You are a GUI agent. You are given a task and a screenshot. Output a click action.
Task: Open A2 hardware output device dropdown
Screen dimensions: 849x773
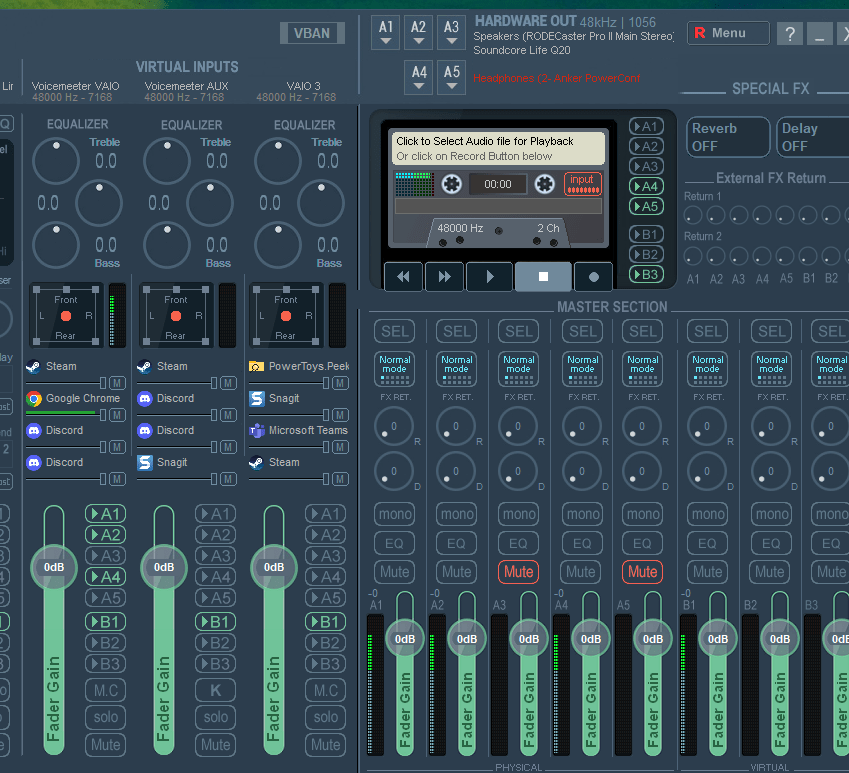418,32
